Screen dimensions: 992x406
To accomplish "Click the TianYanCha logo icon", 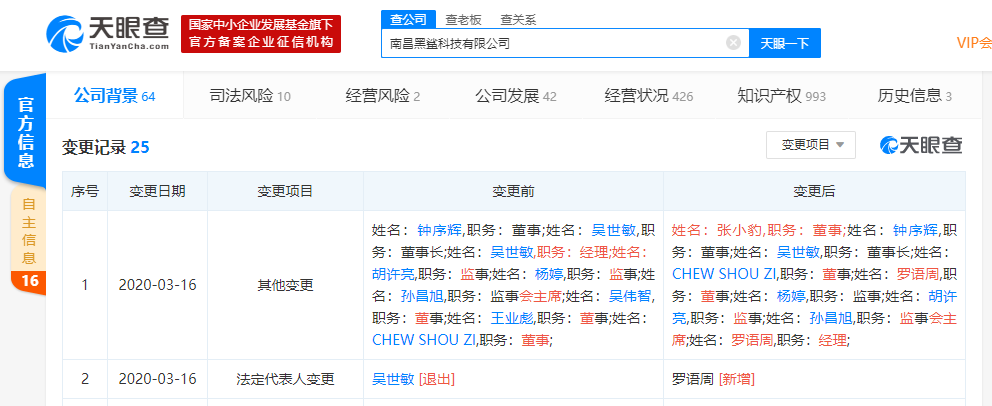I will click(x=67, y=33).
